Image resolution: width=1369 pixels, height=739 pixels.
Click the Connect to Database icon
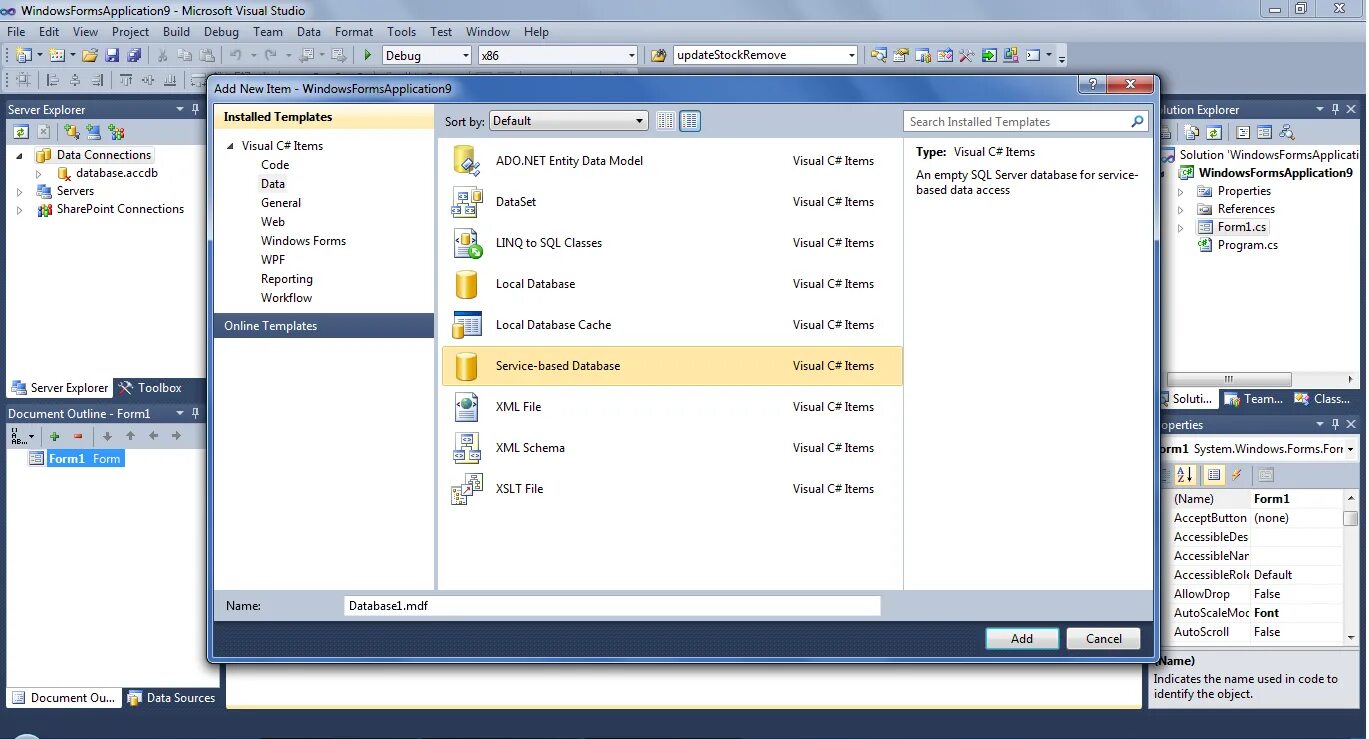71,132
